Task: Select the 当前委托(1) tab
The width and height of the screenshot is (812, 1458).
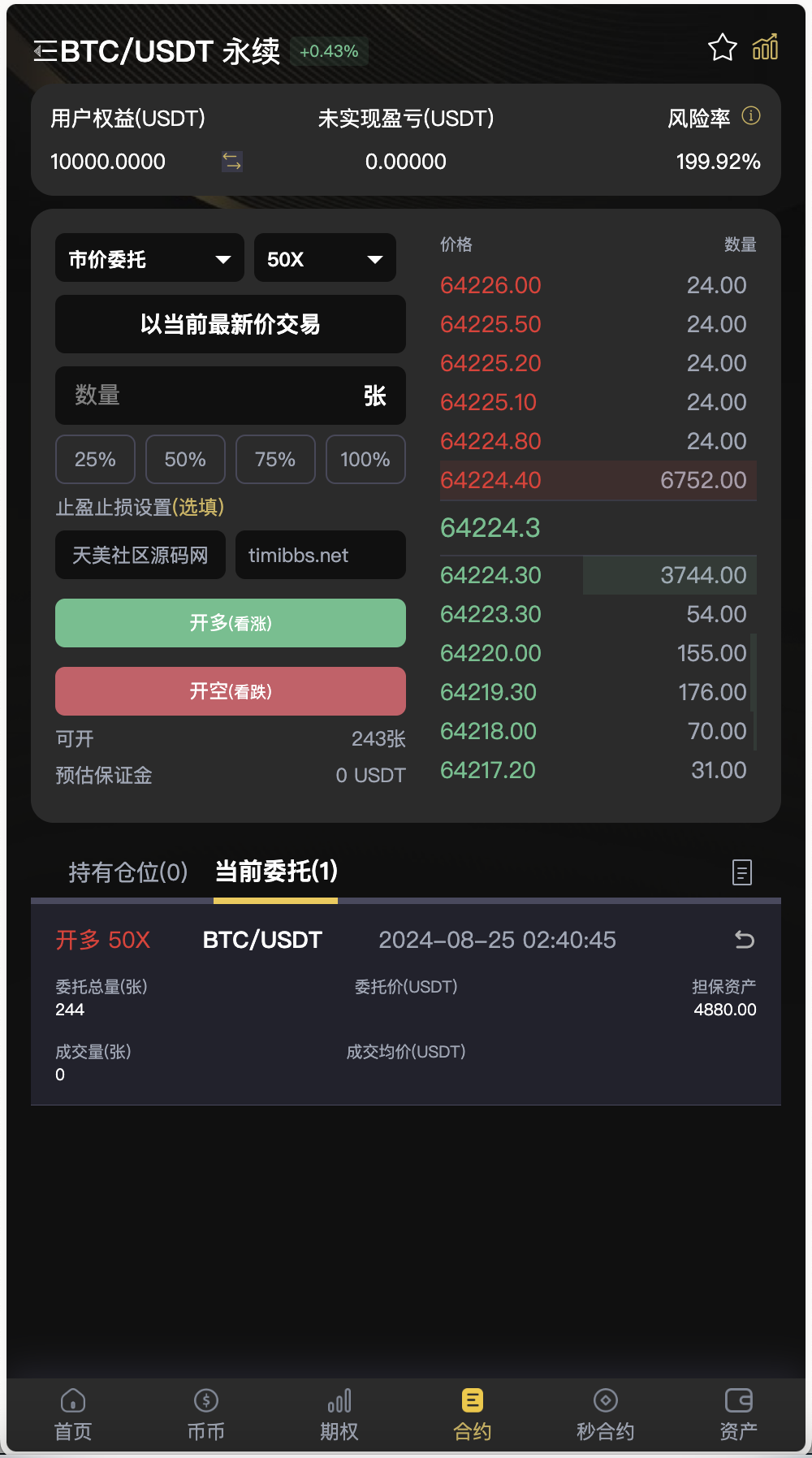Action: 274,872
